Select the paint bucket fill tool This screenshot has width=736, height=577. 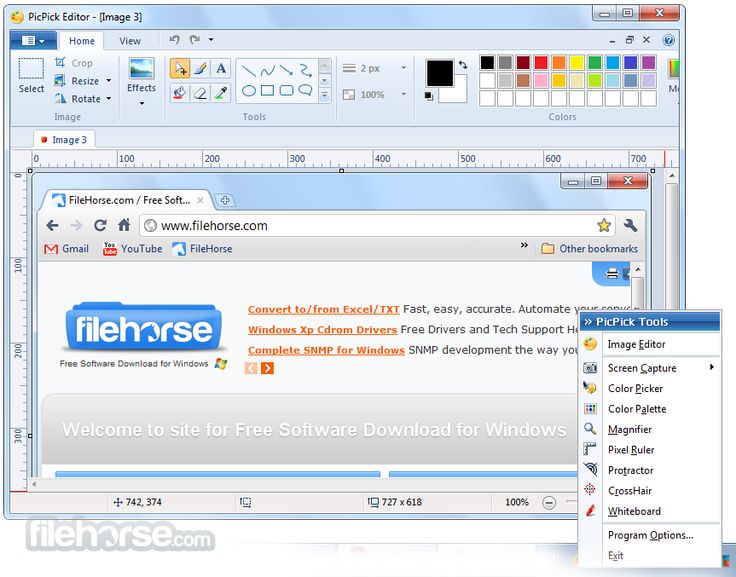180,92
